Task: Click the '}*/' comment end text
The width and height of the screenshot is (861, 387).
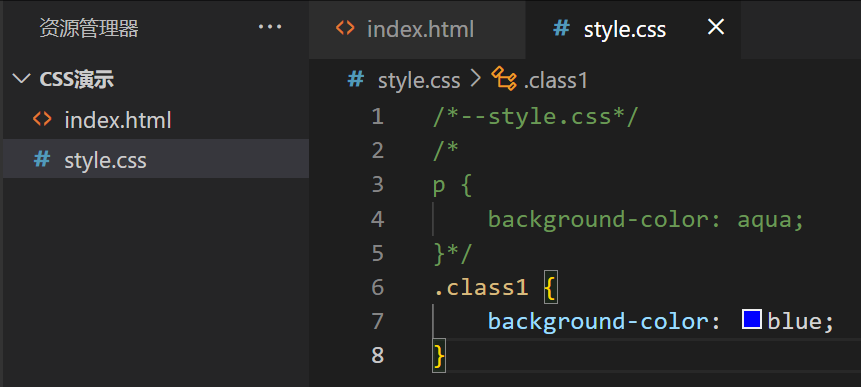Action: tap(452, 254)
